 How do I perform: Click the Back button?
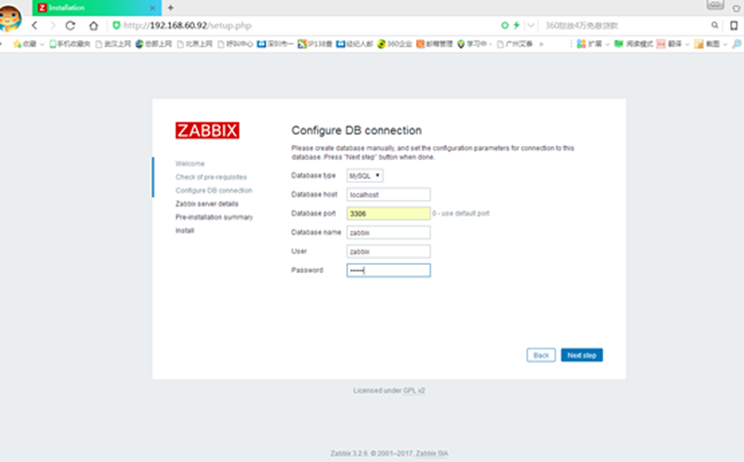[541, 355]
